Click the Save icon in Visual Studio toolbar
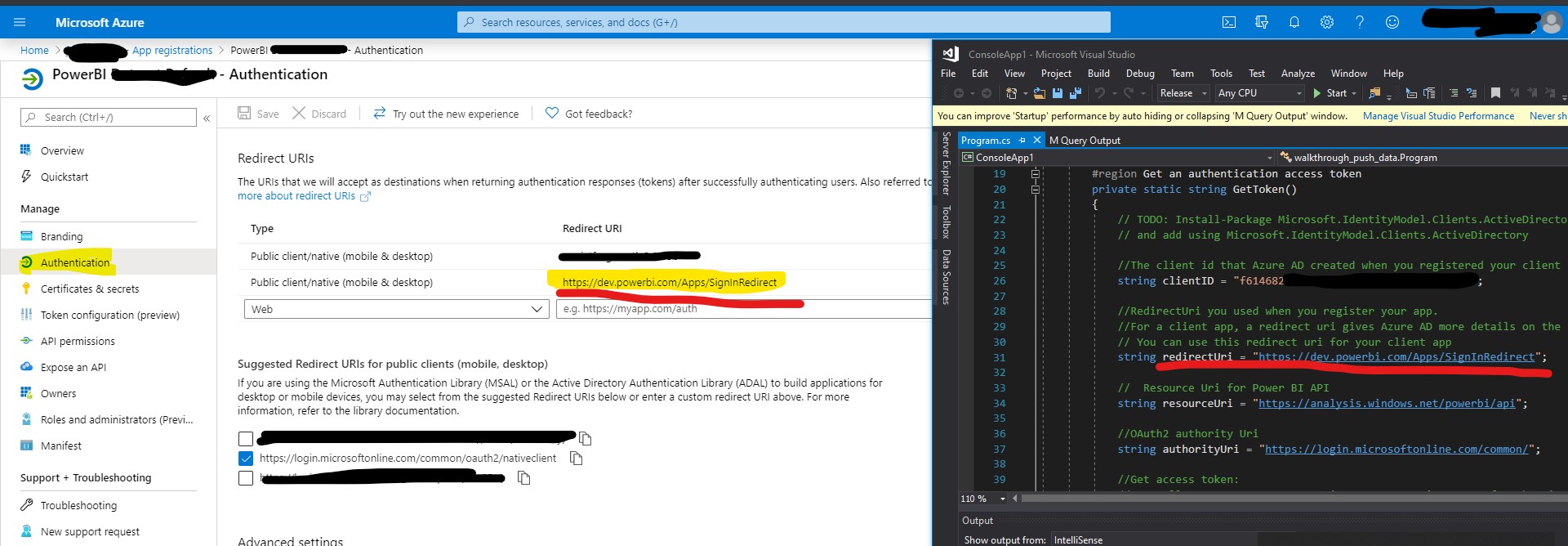1568x546 pixels. coord(1058,93)
